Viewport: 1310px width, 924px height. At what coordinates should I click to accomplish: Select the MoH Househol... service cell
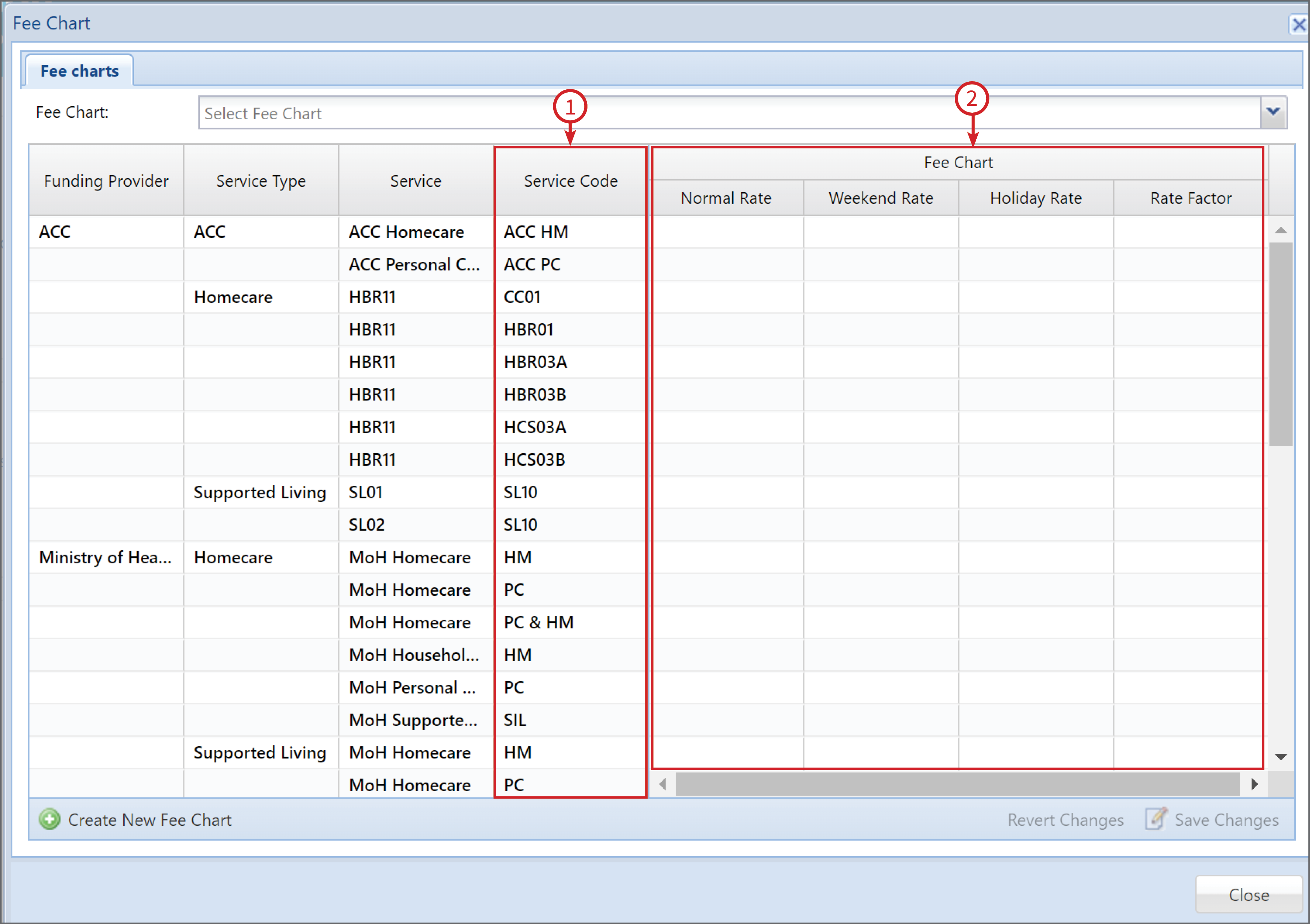tap(415, 655)
